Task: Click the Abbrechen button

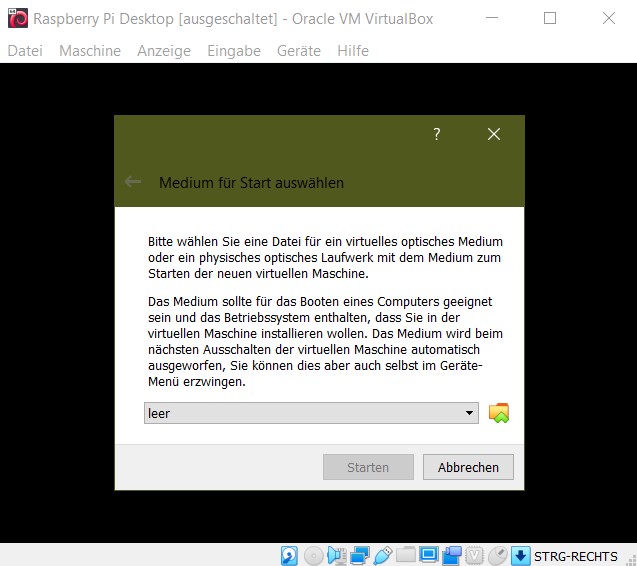Action: click(x=468, y=467)
